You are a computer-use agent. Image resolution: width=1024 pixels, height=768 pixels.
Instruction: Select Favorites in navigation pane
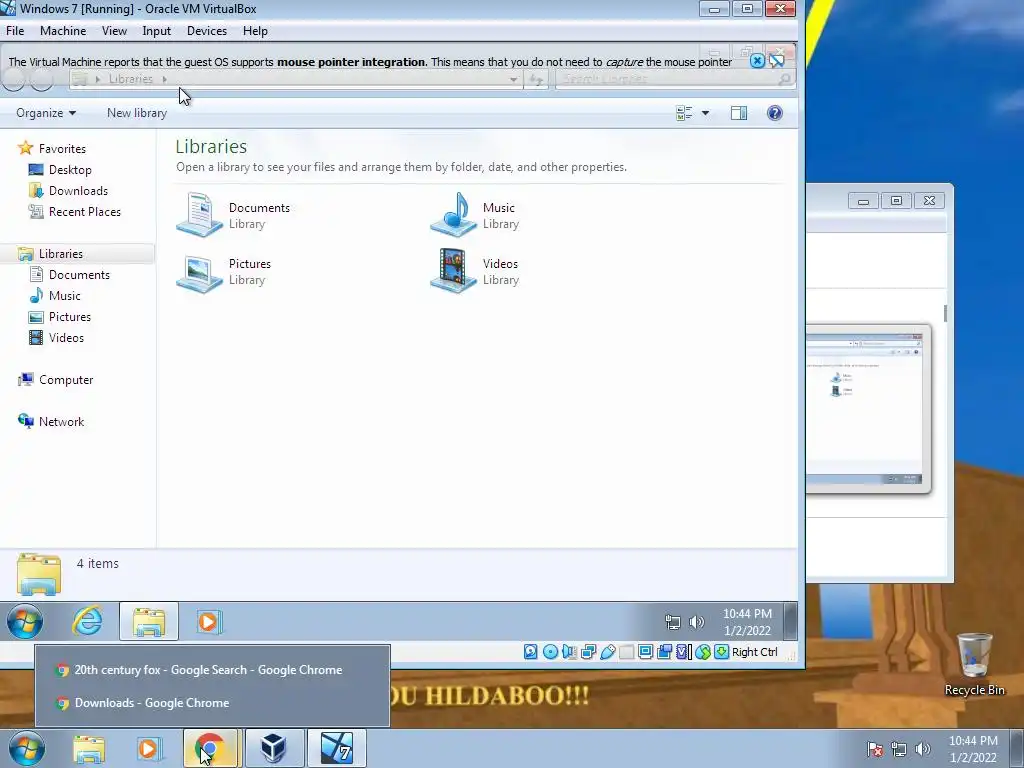coord(52,148)
